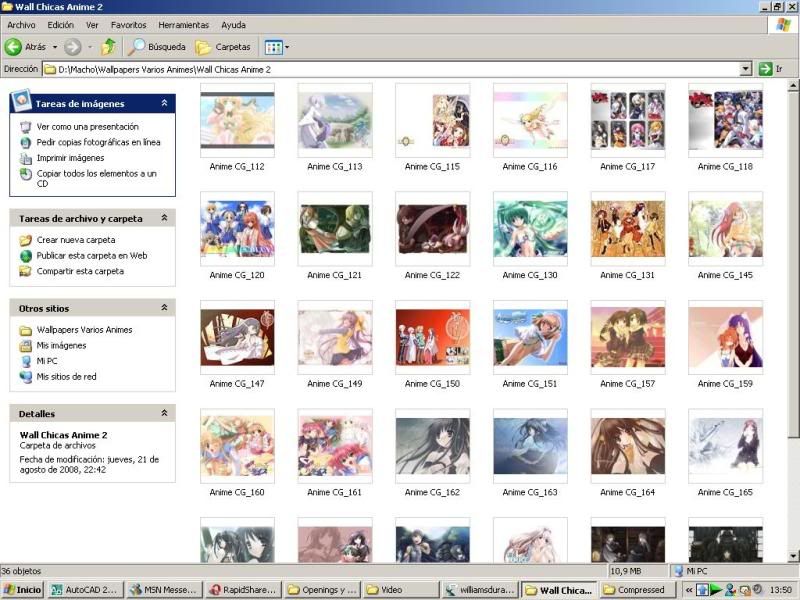800x600 pixels.
Task: Select thumbnail Anime CG_151
Action: click(x=530, y=337)
